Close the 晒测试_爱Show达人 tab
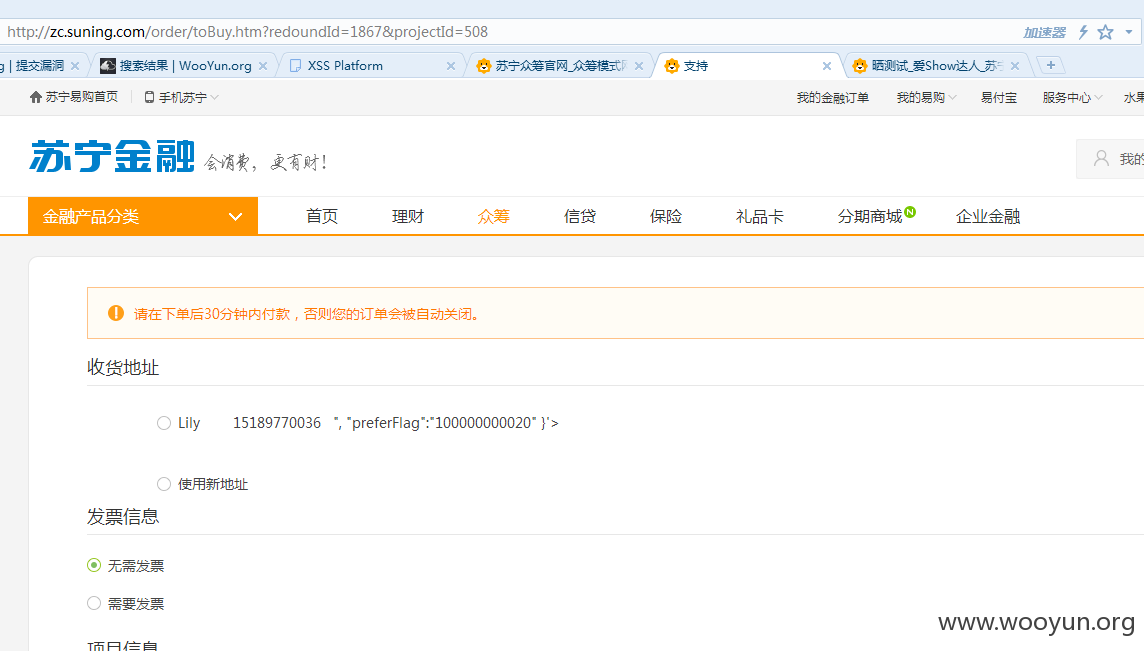Viewport: 1144px width, 651px height. (1015, 66)
